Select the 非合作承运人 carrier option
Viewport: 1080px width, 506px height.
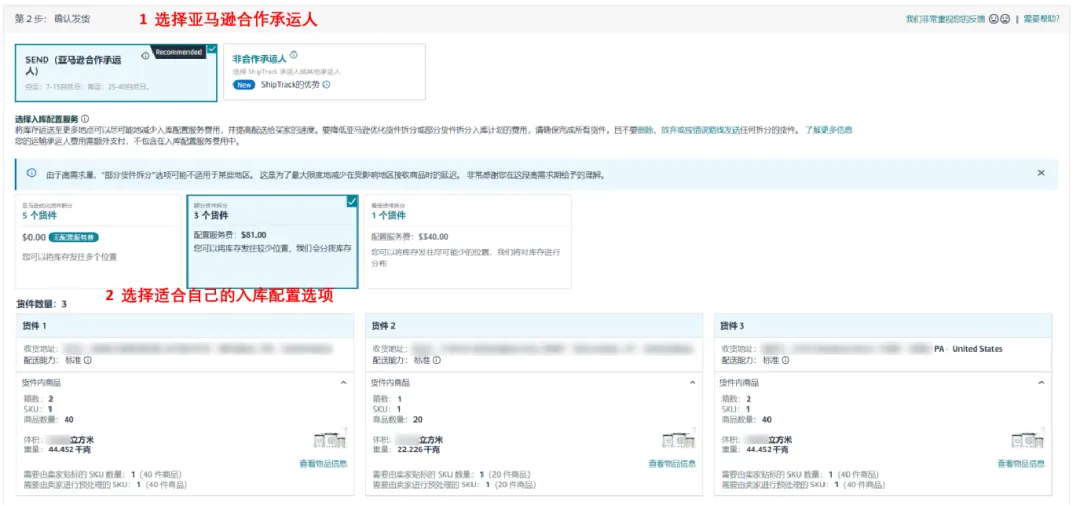(x=324, y=72)
